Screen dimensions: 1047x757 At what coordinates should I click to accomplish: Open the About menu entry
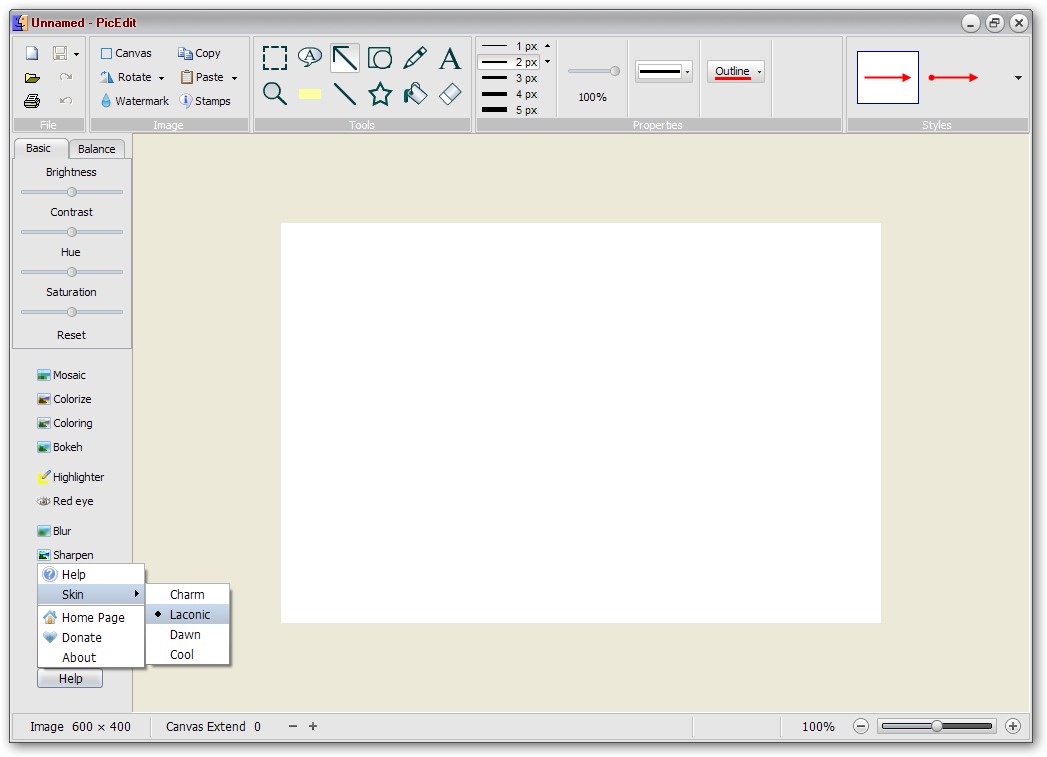coord(91,658)
